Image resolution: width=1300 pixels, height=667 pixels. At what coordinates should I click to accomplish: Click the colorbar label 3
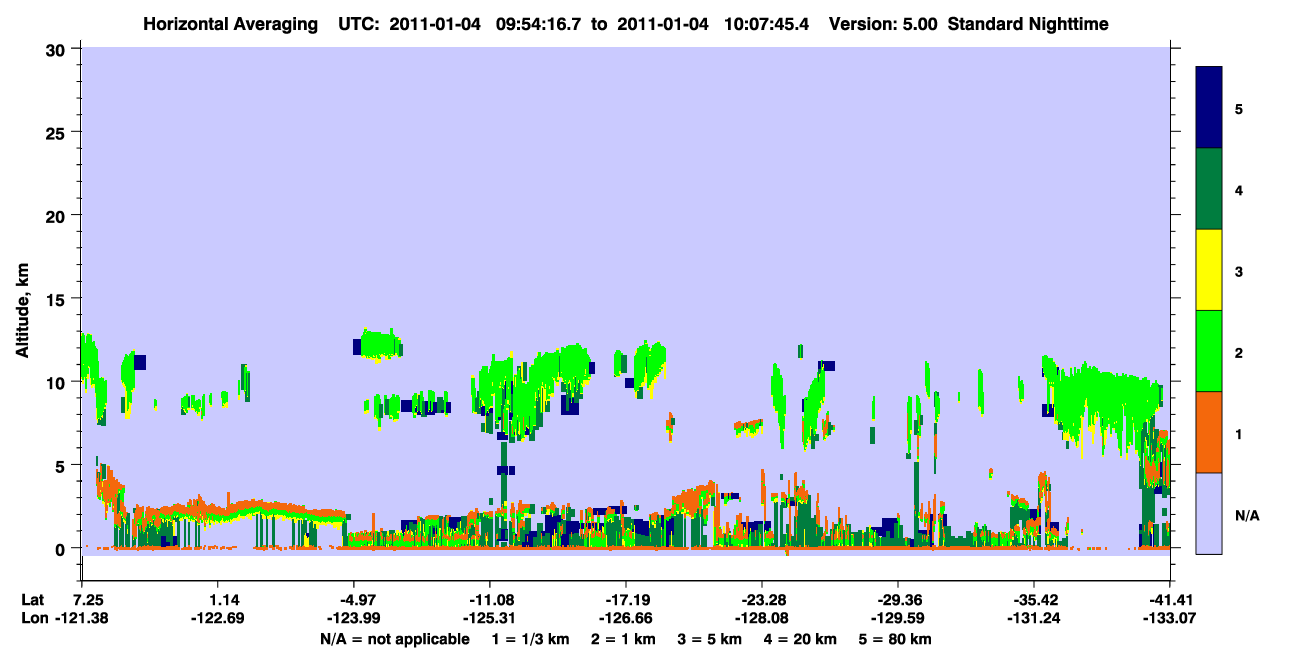1239,271
